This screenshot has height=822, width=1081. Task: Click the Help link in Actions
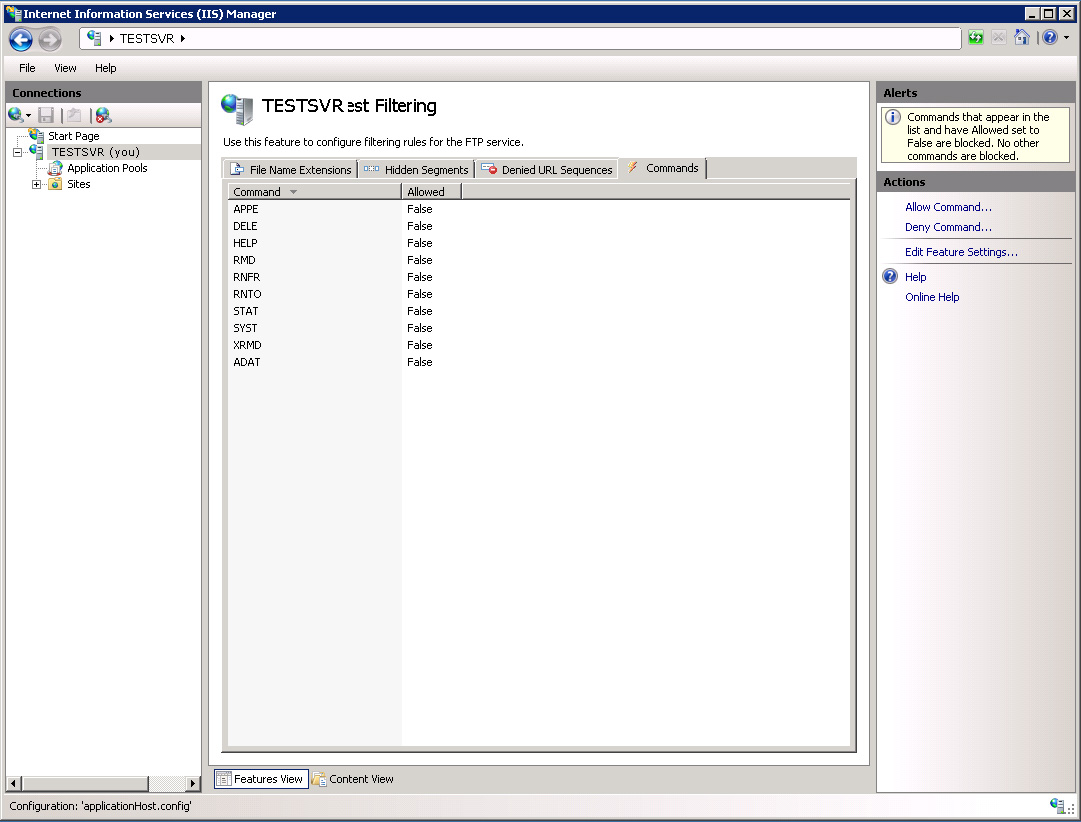pyautogui.click(x=916, y=277)
